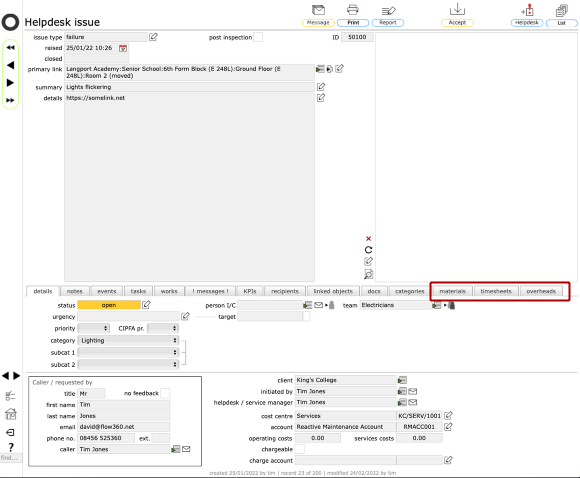Edit the charge account pencil icon
Screen dimensions: 580x478
[x=448, y=460]
